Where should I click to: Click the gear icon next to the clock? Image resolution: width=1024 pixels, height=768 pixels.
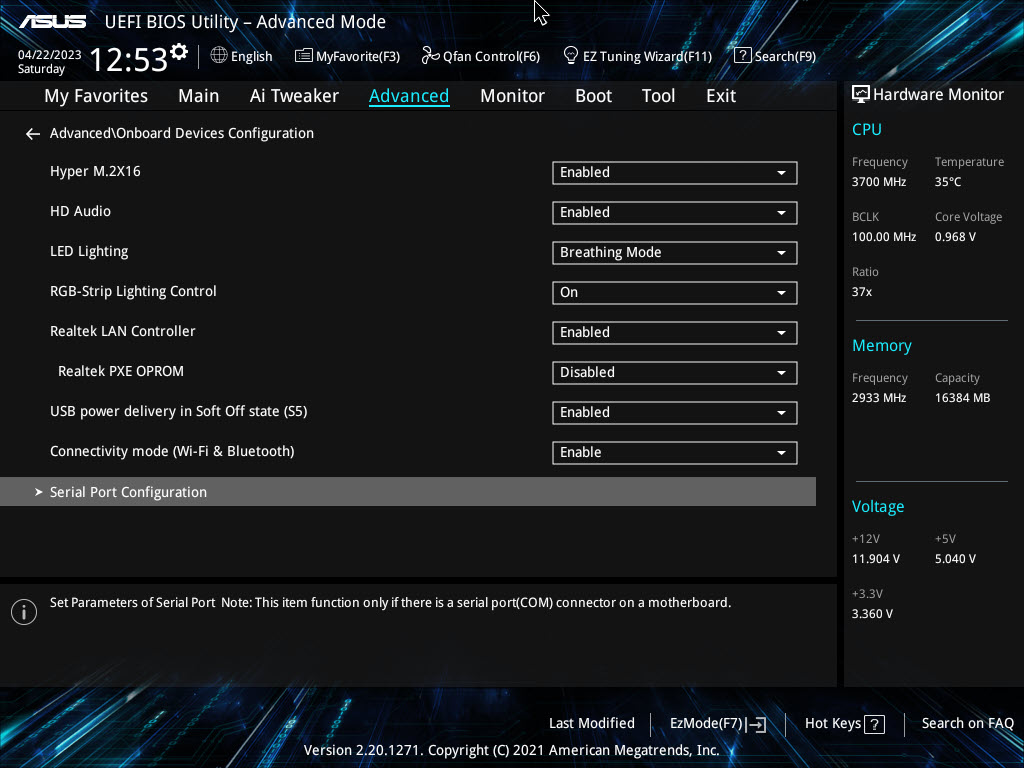pos(179,52)
